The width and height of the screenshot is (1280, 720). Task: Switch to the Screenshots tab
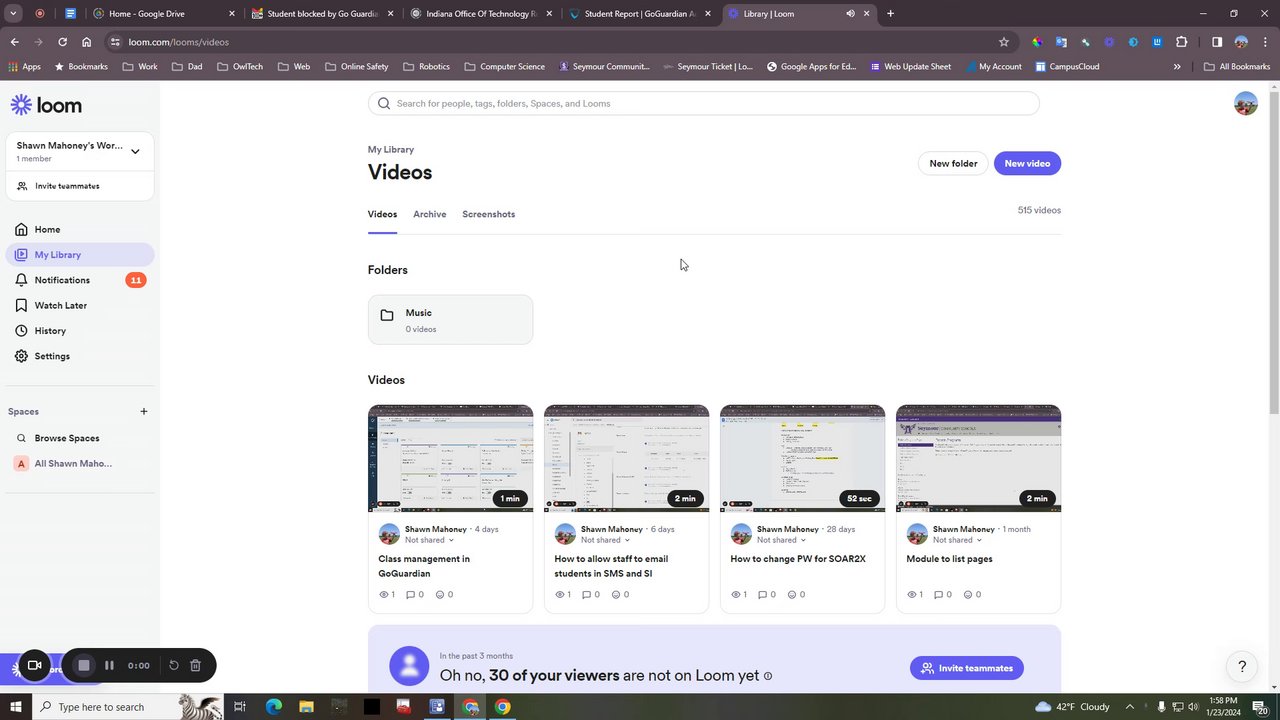489,214
